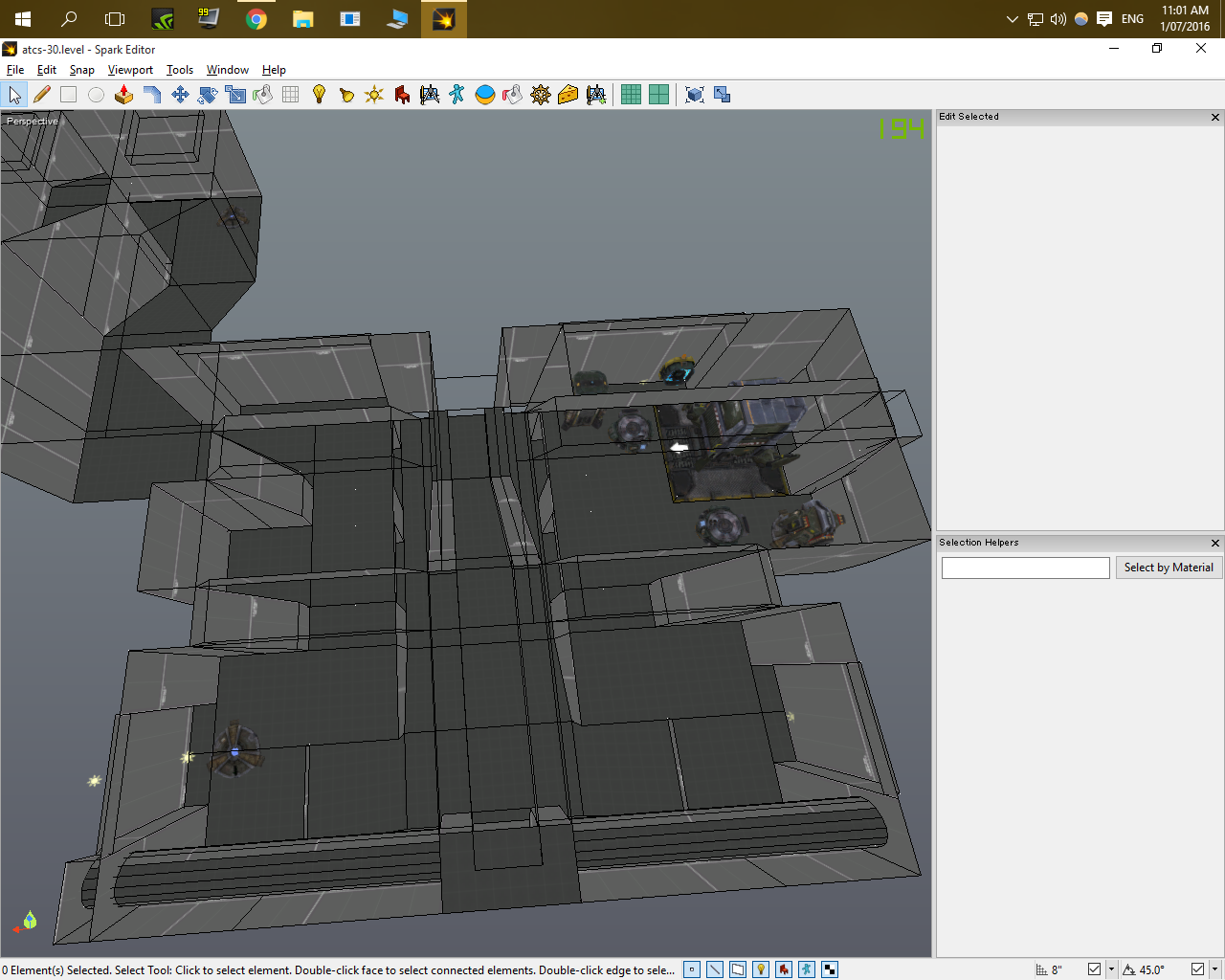Pick the Extrude tool icon
This screenshot has width=1225, height=980.
pos(123,95)
